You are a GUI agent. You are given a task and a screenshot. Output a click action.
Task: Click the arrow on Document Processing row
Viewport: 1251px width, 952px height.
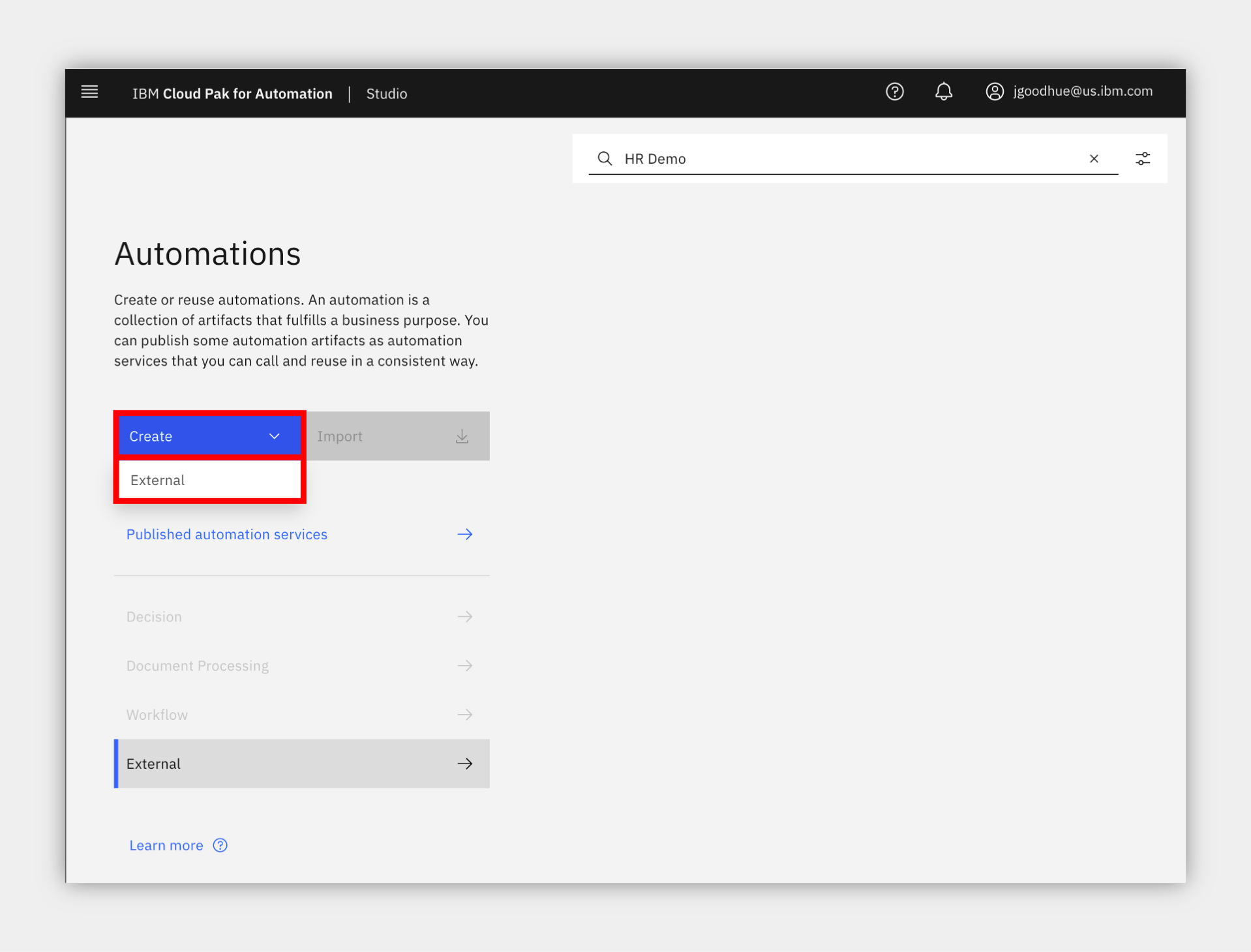coord(465,666)
